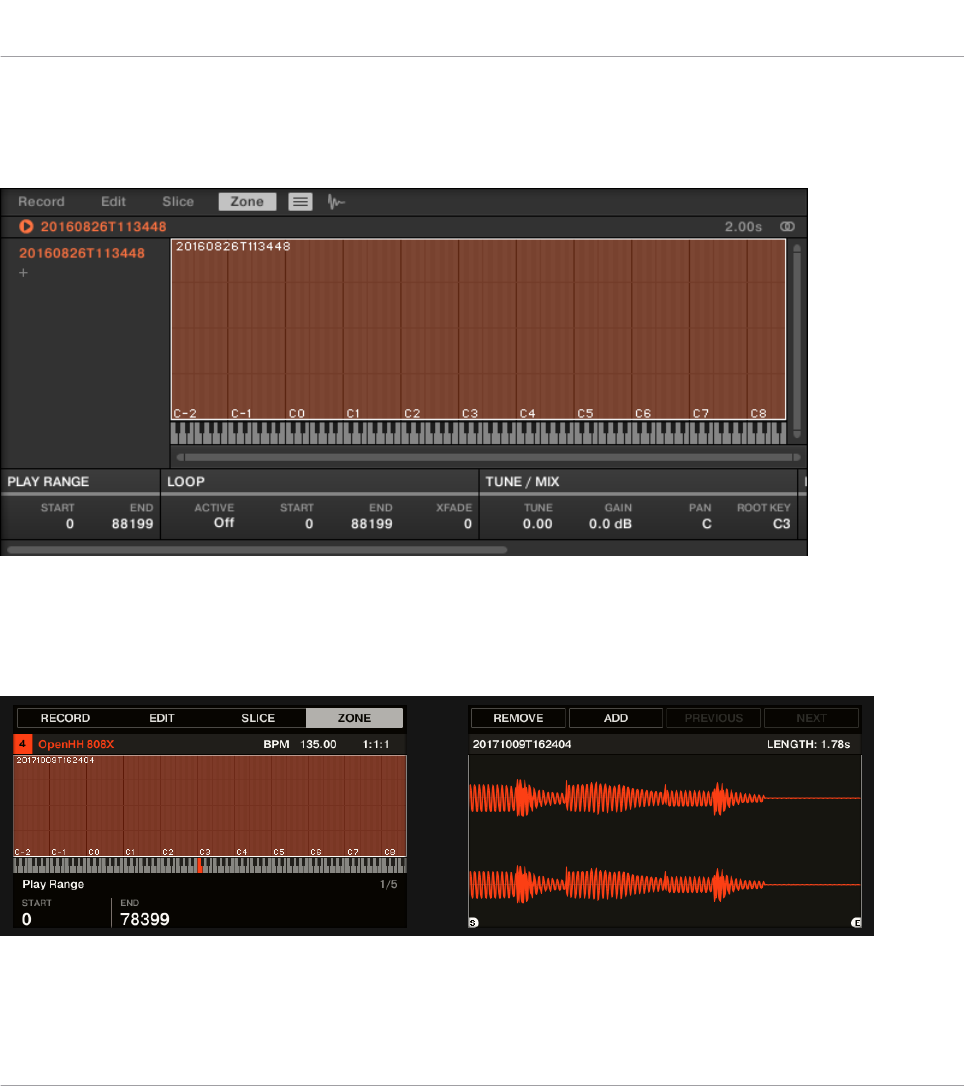This screenshot has width=965, height=1086.
Task: Click the sample name 20171009T162404 above waveform
Action: point(522,745)
